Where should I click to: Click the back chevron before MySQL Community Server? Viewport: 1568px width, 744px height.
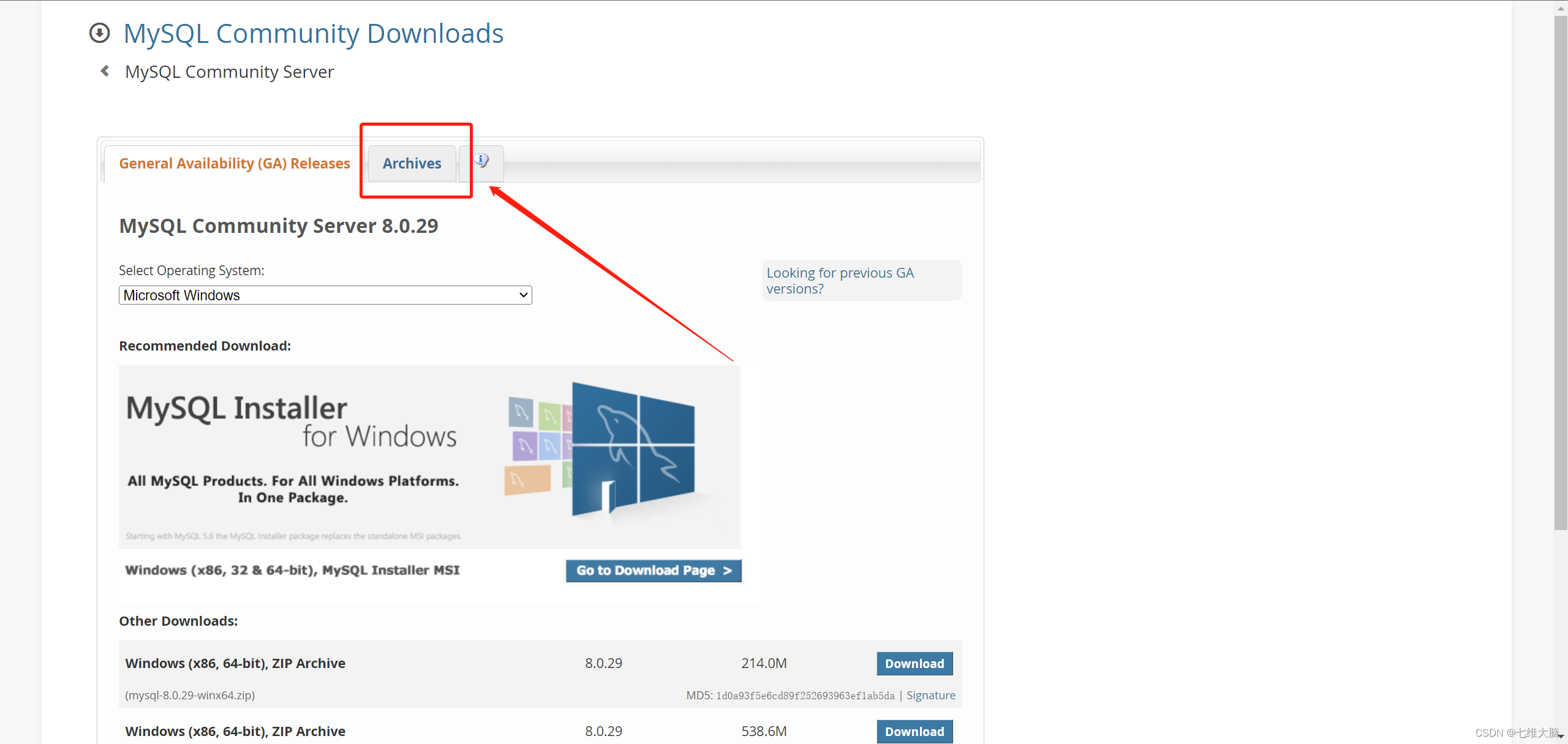(105, 72)
